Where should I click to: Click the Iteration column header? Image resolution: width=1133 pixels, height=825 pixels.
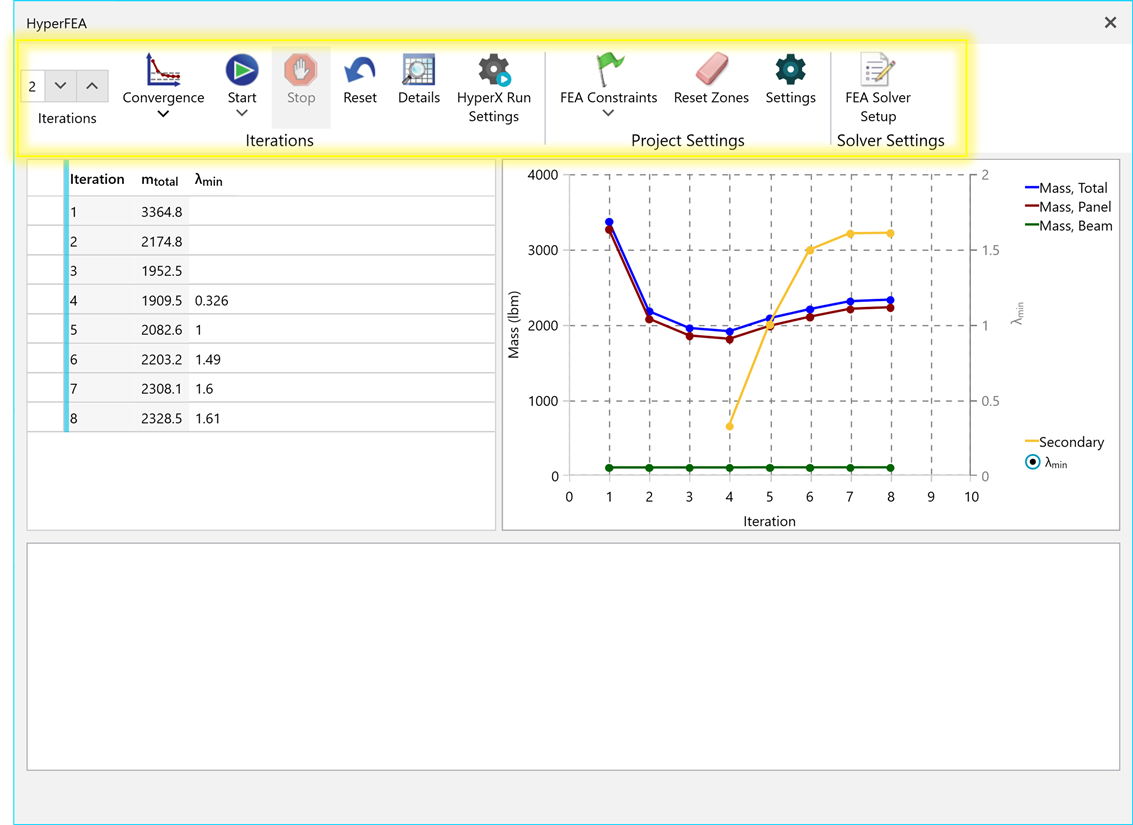point(97,179)
